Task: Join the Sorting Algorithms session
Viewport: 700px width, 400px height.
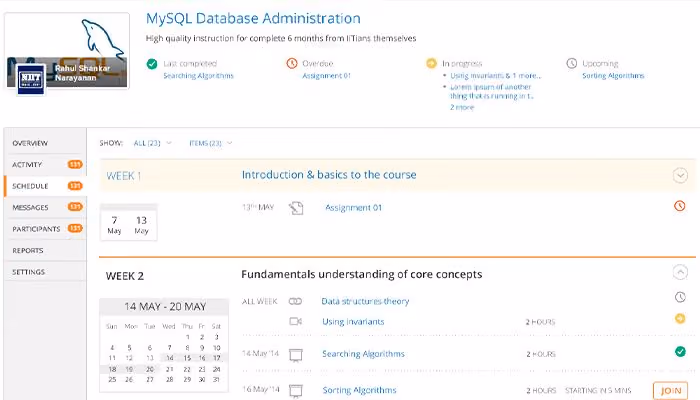Action: (671, 391)
